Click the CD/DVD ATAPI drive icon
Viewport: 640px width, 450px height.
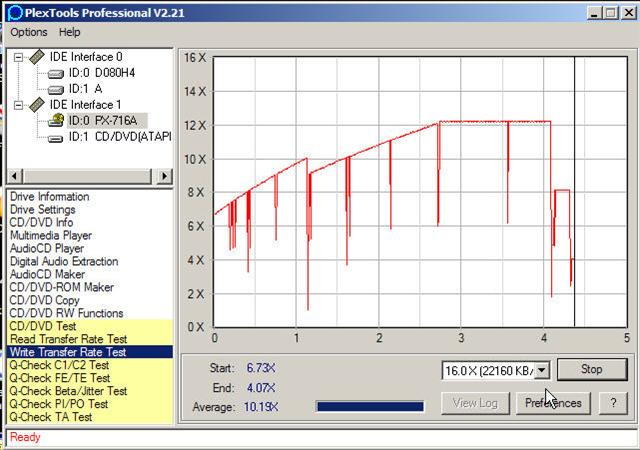[55, 136]
